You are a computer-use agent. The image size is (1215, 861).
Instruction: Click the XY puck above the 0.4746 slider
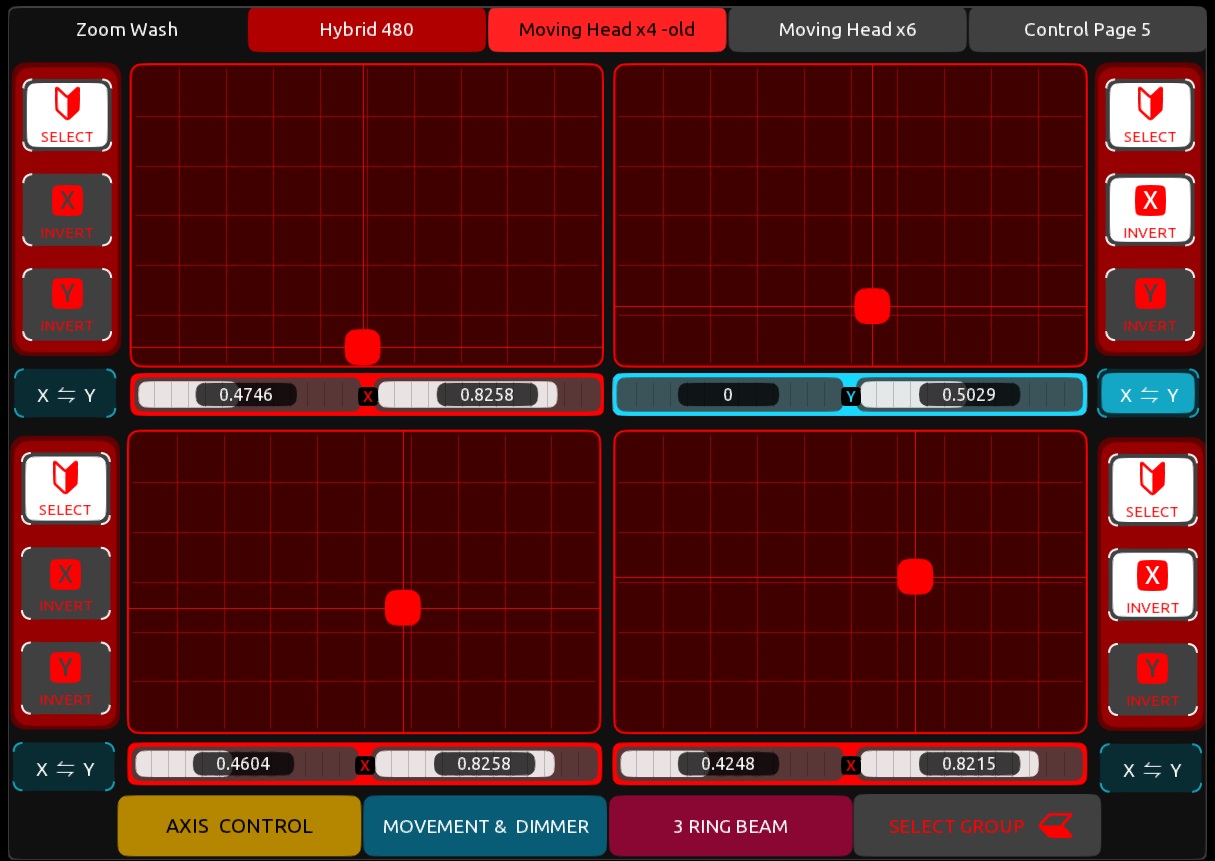pos(363,347)
